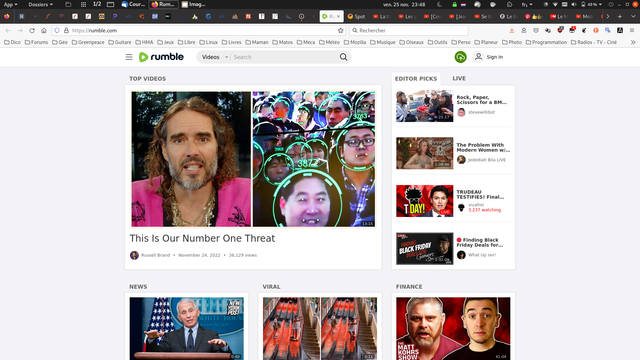Click the green upload video icon
This screenshot has width=640, height=360.
pos(460,57)
